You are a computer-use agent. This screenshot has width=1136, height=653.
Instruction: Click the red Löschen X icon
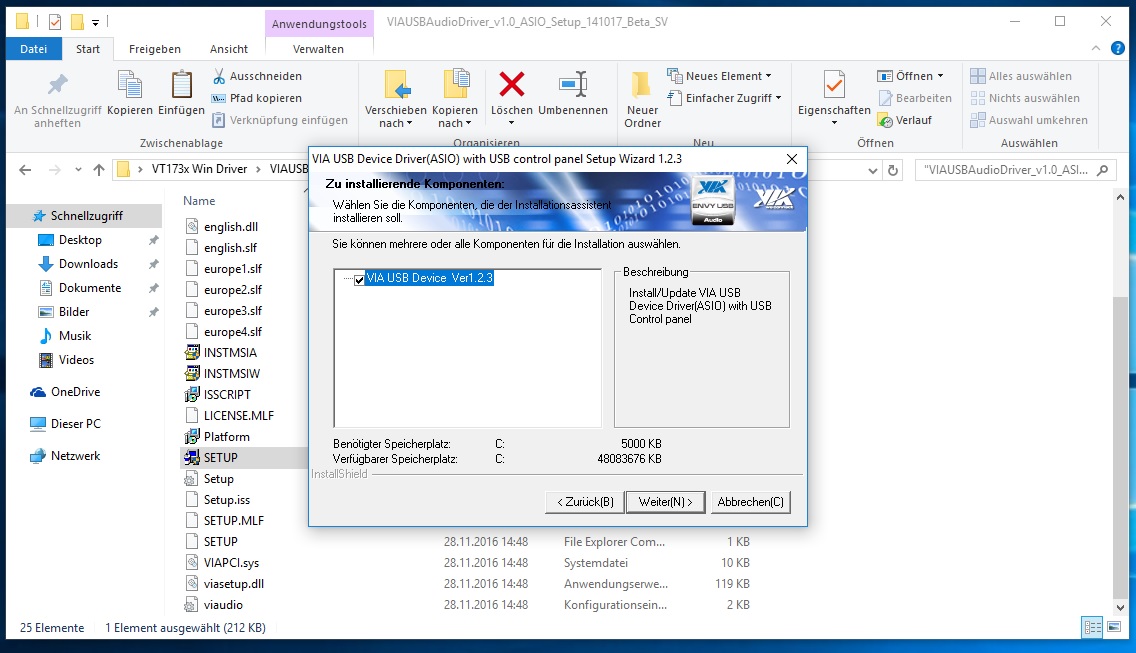[x=511, y=84]
